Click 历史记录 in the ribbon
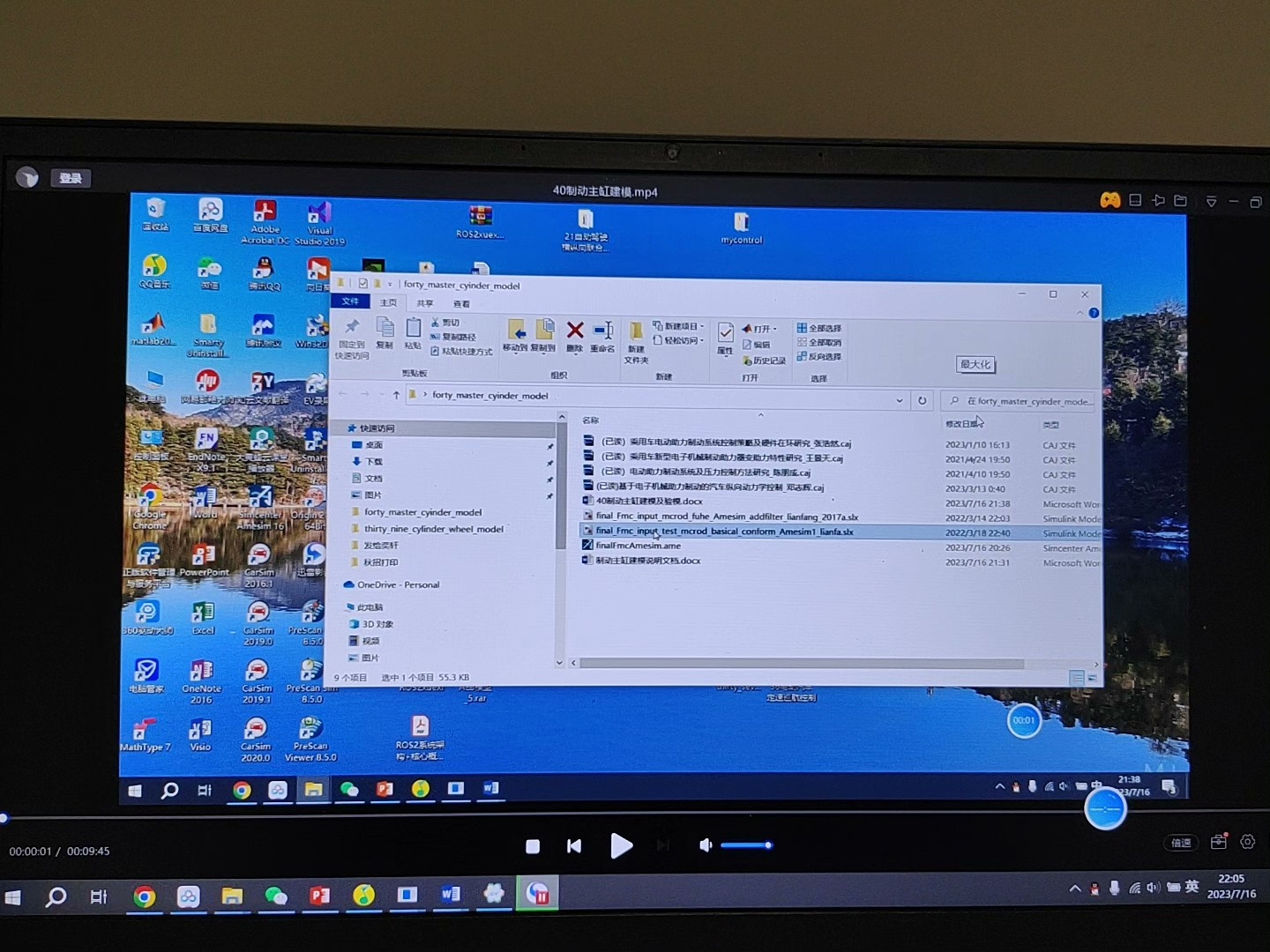The image size is (1270, 952). [764, 361]
